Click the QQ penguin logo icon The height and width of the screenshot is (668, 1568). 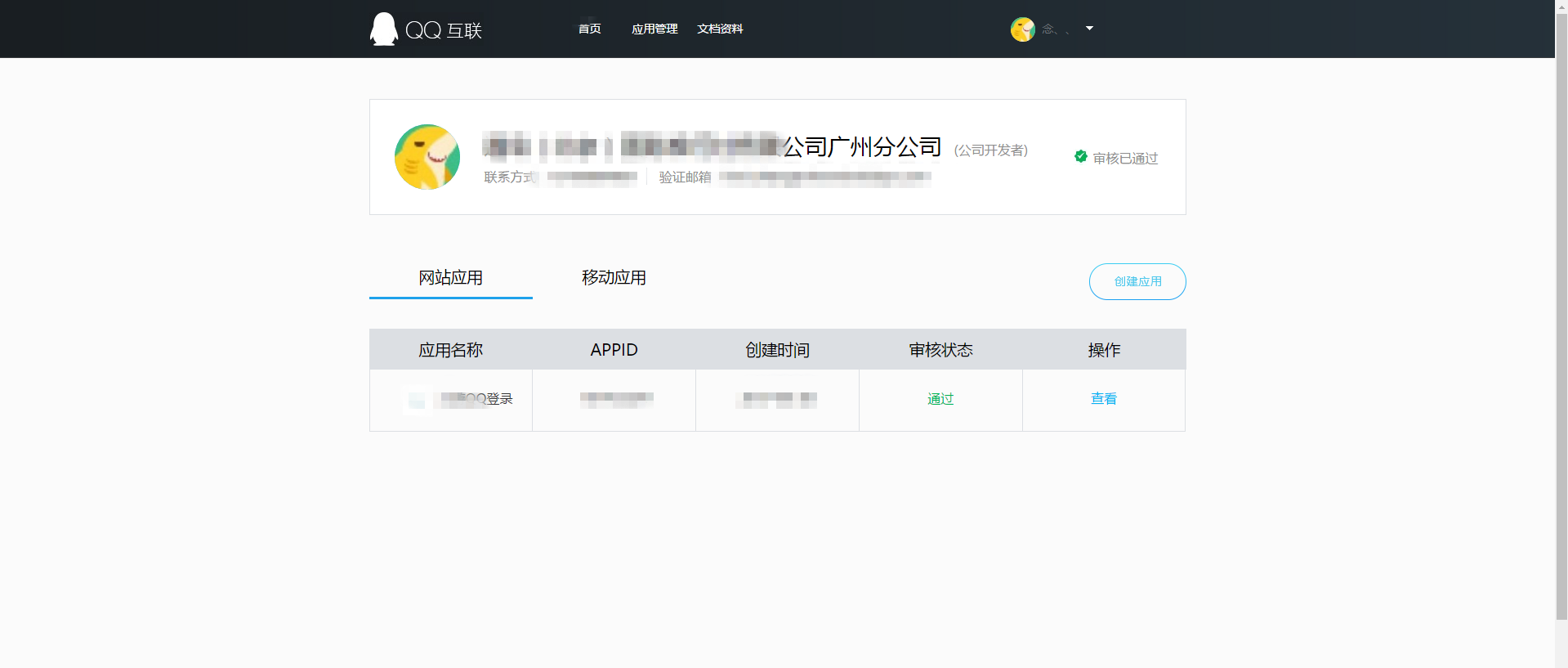point(383,29)
